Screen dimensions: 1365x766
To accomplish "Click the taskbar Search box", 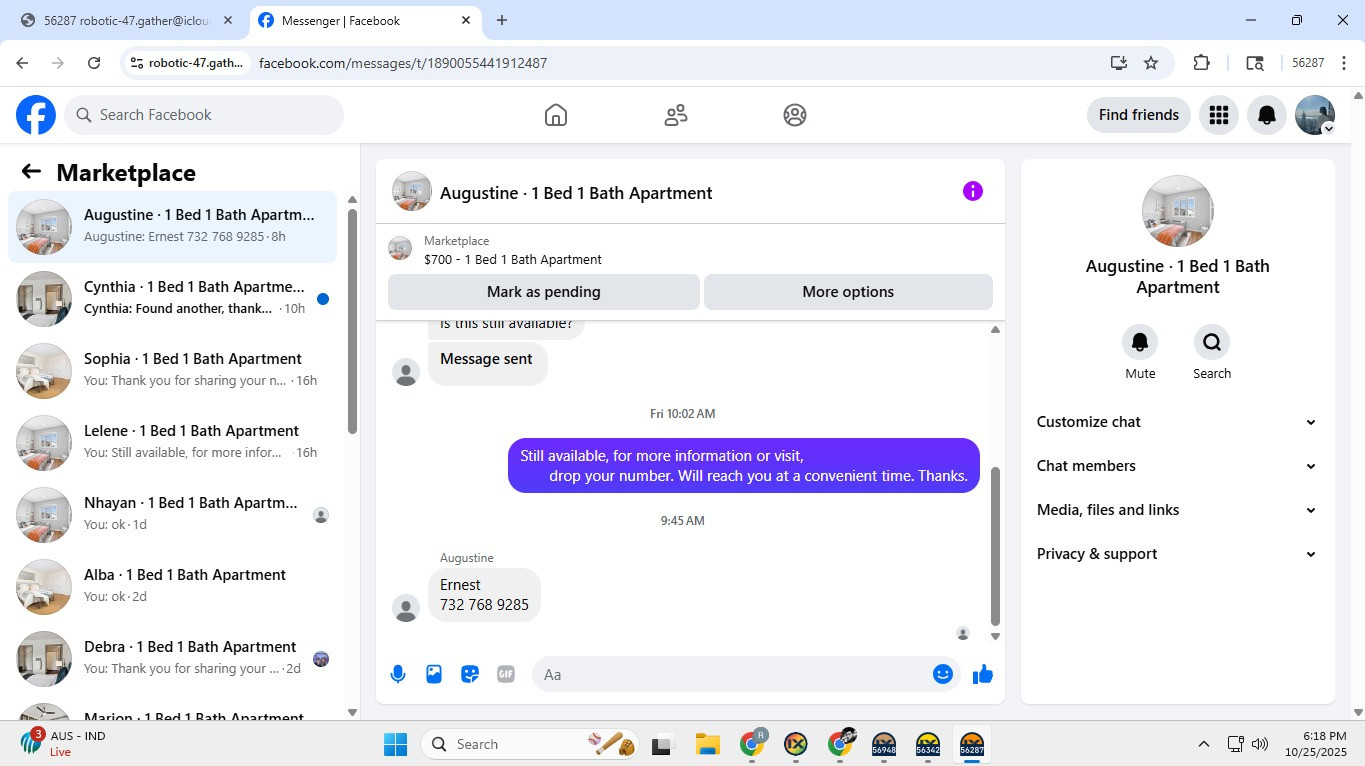I will [x=532, y=744].
